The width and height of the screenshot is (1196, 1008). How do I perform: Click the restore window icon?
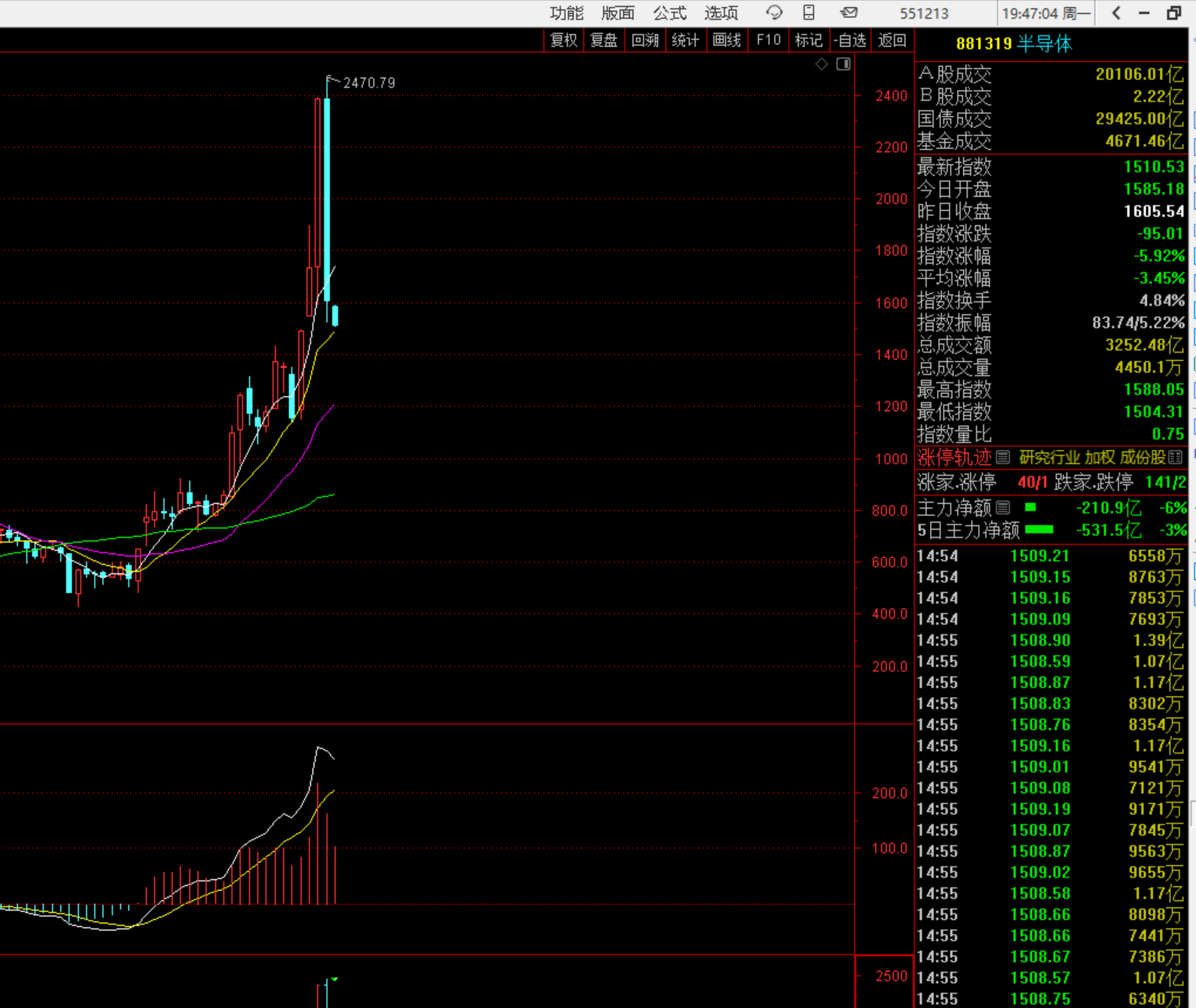(x=1174, y=13)
